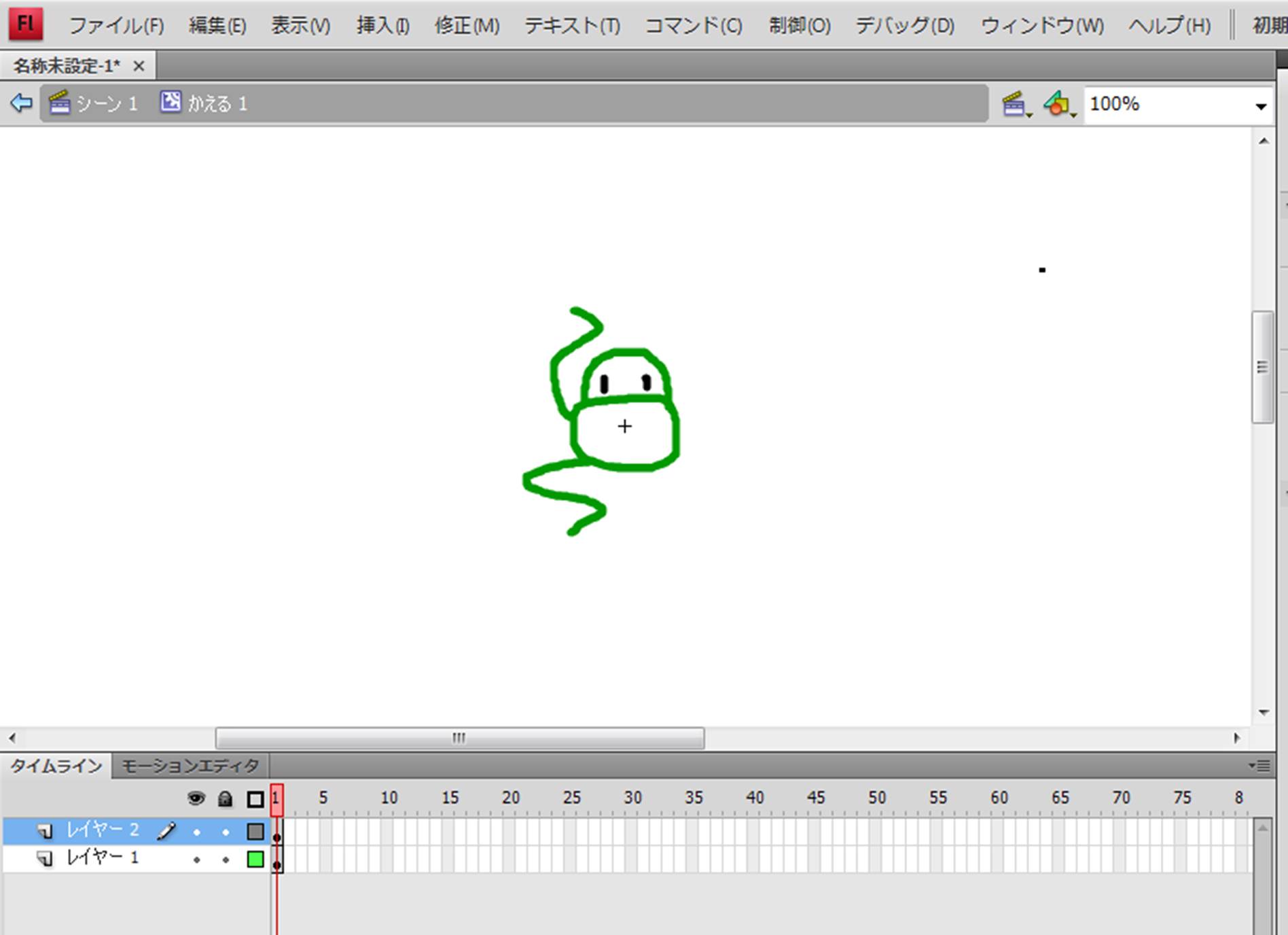Viewport: 1288px width, 935px height.
Task: Click the eye icon column header
Action: 196,798
